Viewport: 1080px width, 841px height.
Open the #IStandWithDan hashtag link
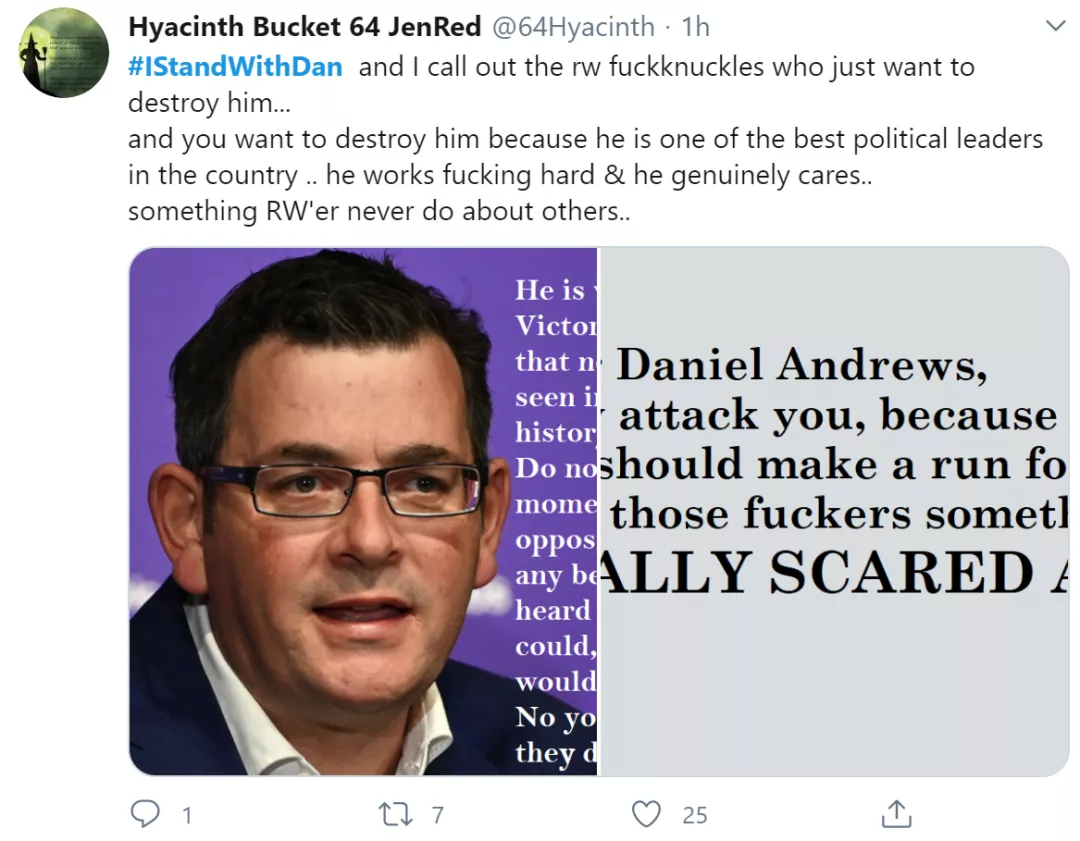(x=235, y=67)
